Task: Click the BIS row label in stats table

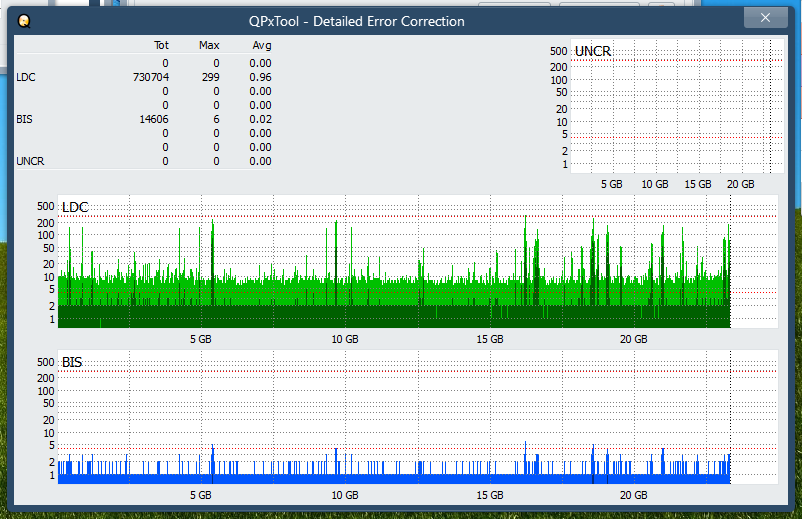Action: (24, 119)
